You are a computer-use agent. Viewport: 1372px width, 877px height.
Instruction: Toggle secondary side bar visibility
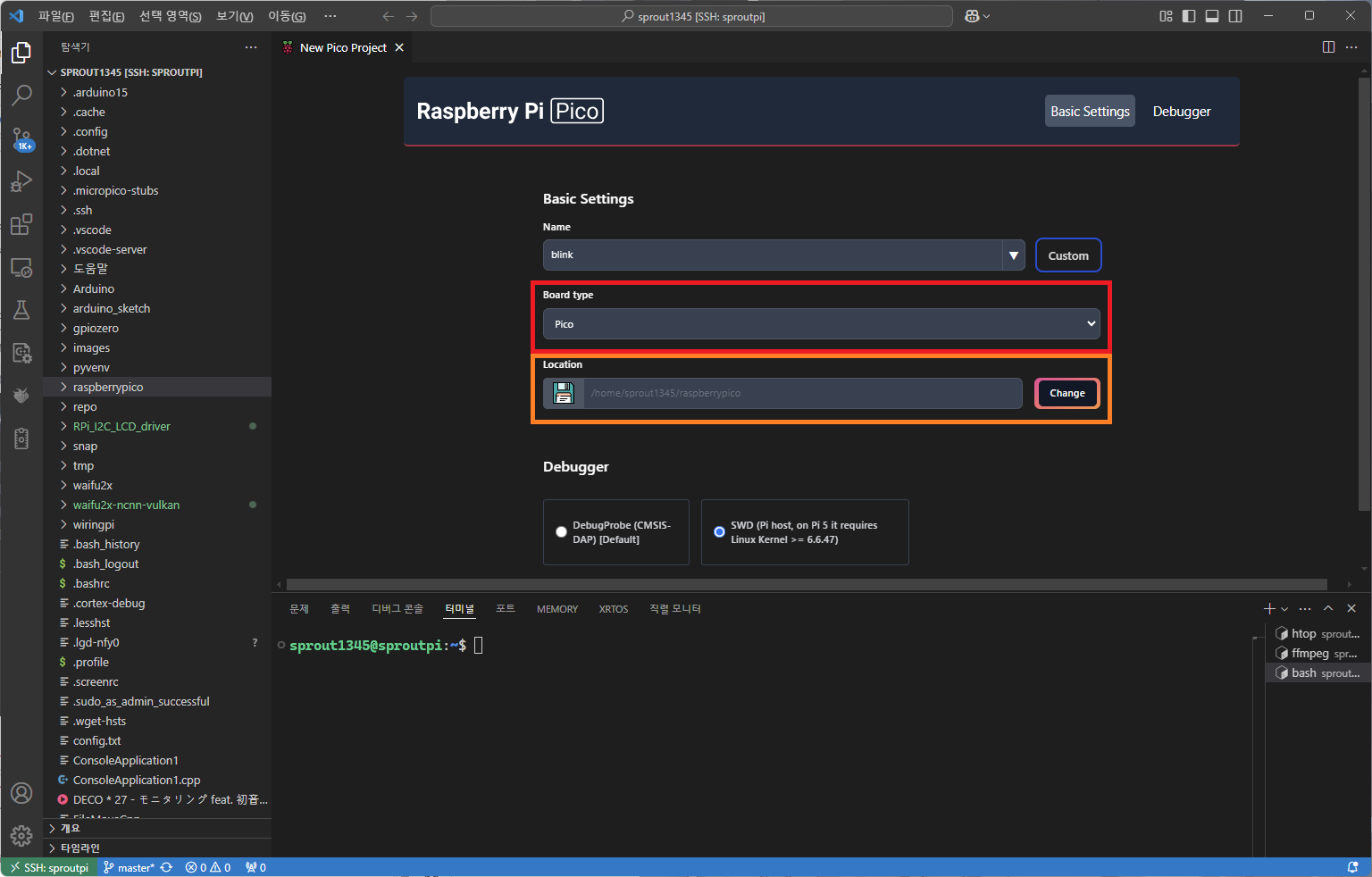1235,16
